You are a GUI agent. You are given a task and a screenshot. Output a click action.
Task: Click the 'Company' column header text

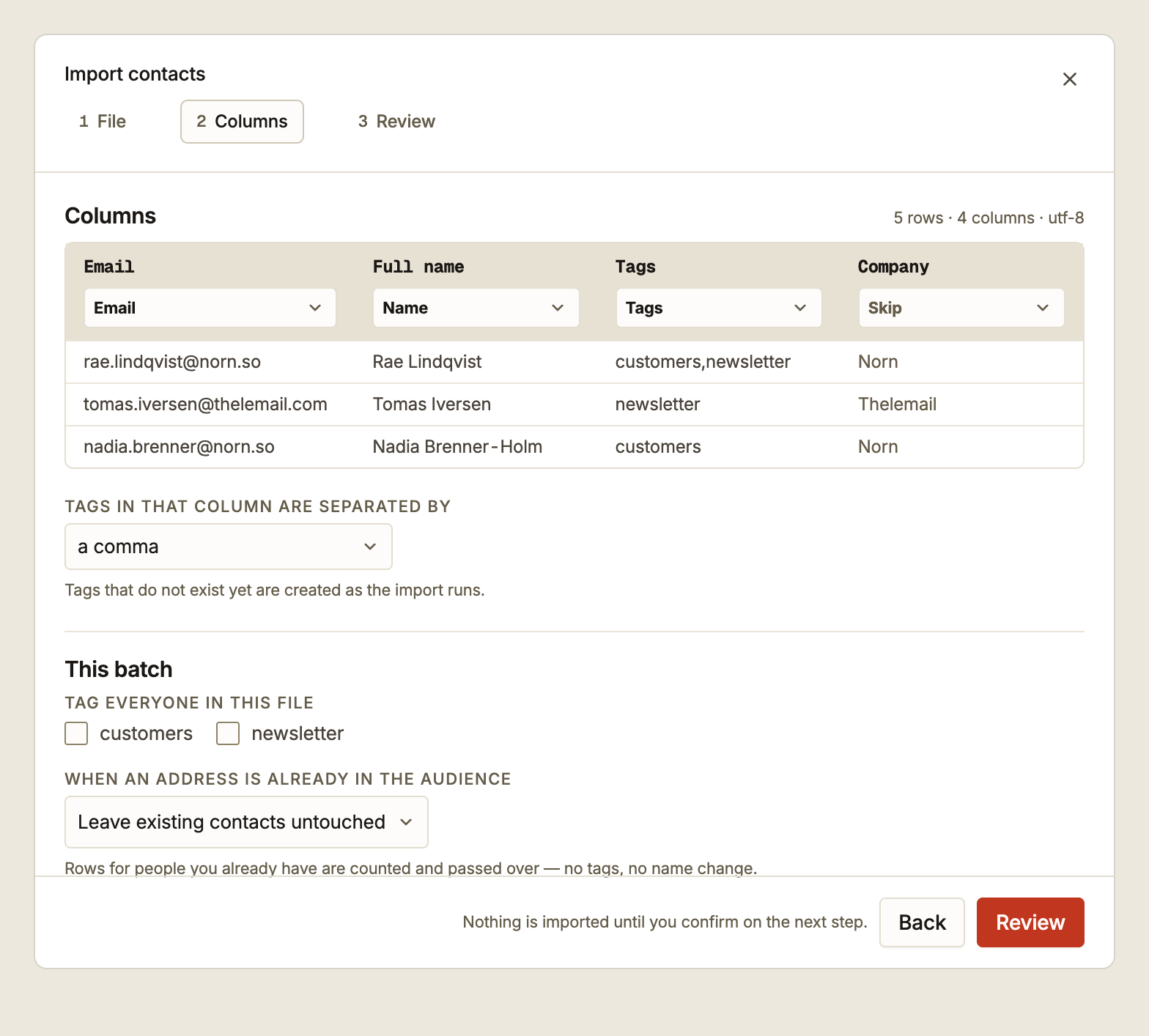[x=893, y=267]
